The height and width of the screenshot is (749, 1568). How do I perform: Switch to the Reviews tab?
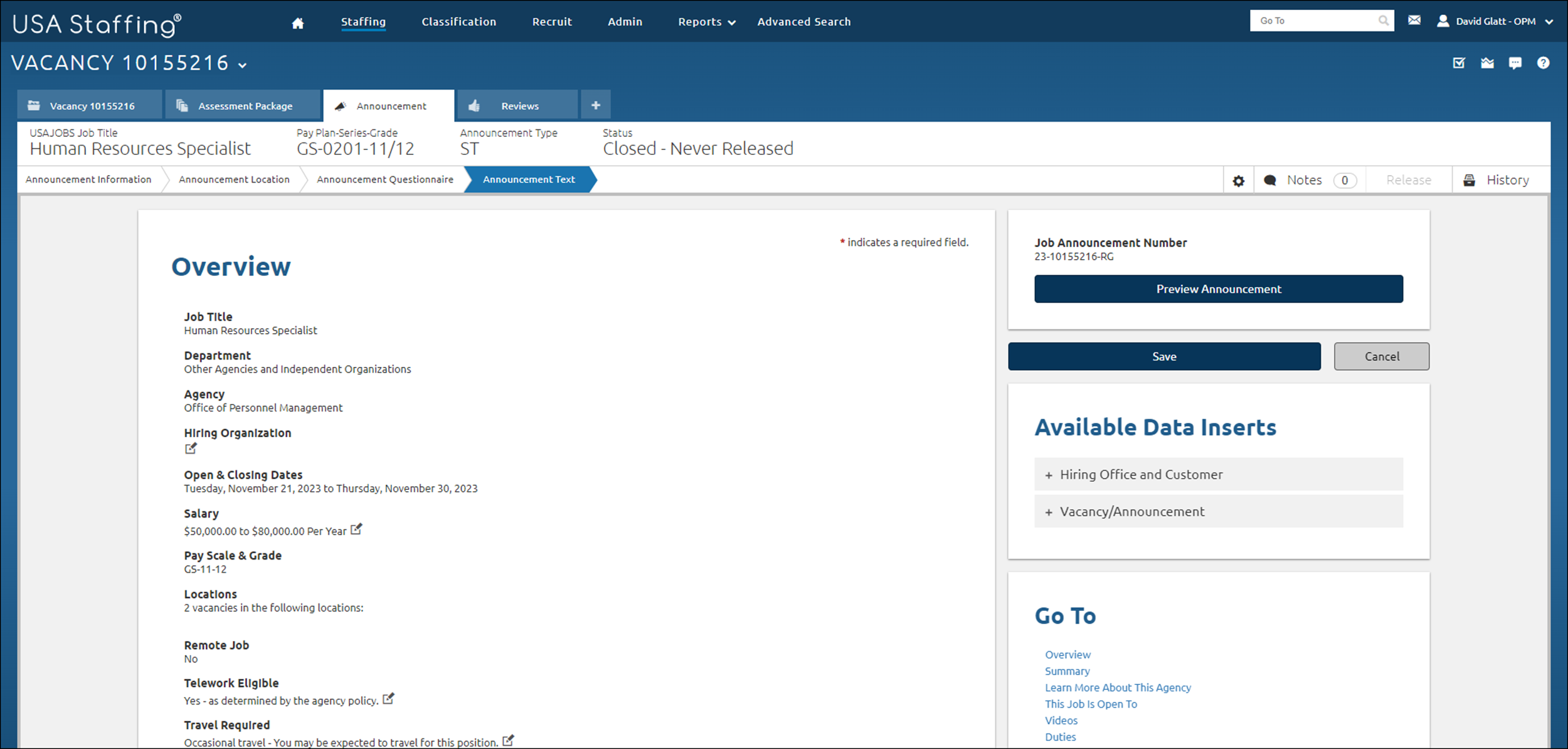pos(517,105)
